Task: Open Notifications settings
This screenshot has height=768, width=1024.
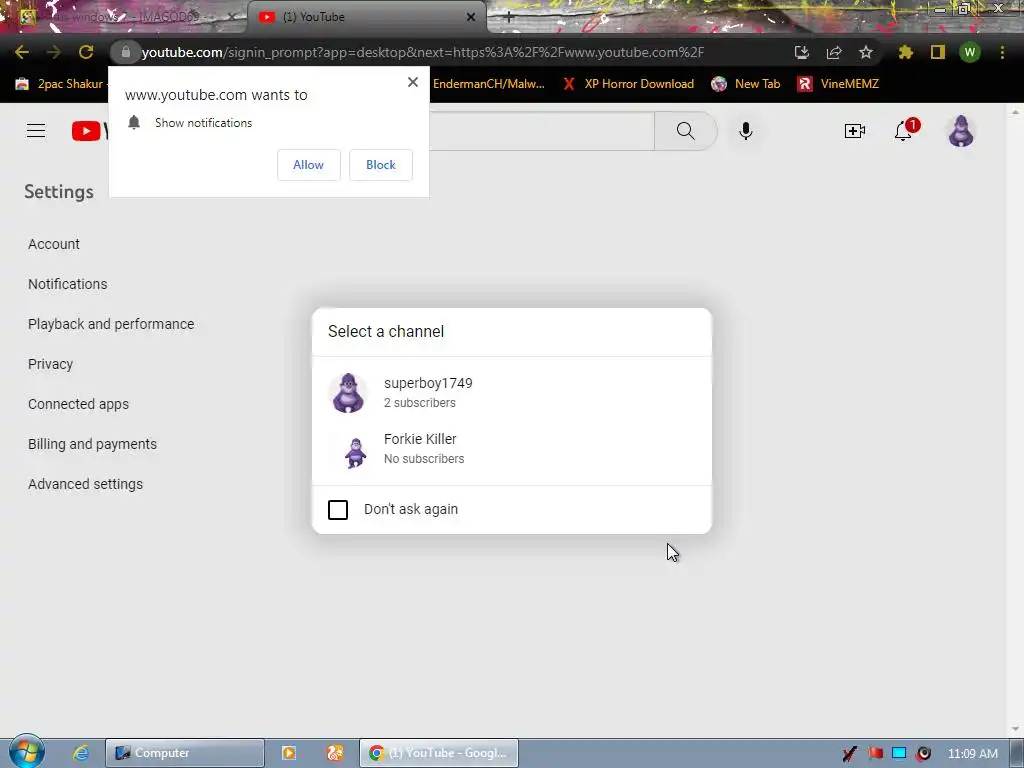Action: 68,284
